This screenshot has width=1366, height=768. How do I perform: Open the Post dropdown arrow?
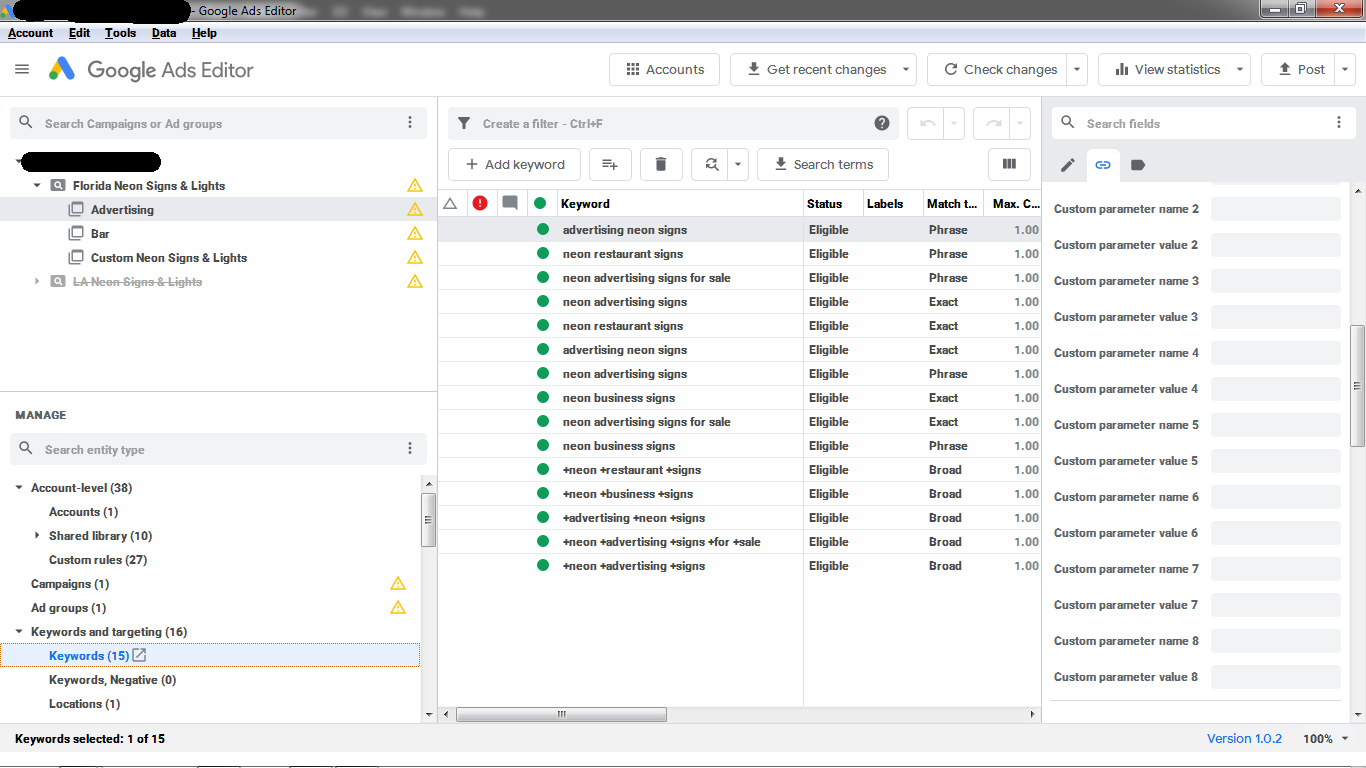pos(1345,69)
